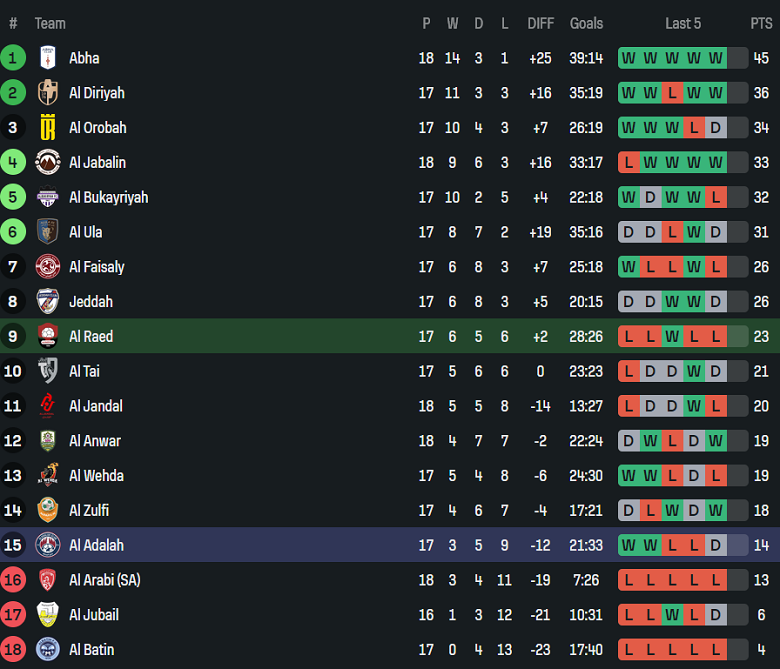Click Abha's first W form badge
Viewport: 780px width, 669px height.
coord(628,58)
